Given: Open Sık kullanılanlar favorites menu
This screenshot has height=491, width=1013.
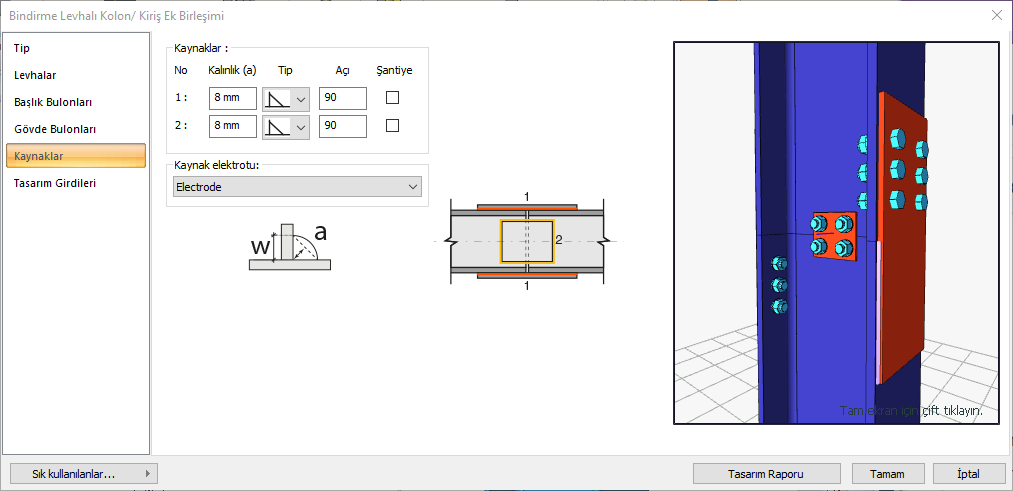Looking at the screenshot, I should (x=83, y=474).
